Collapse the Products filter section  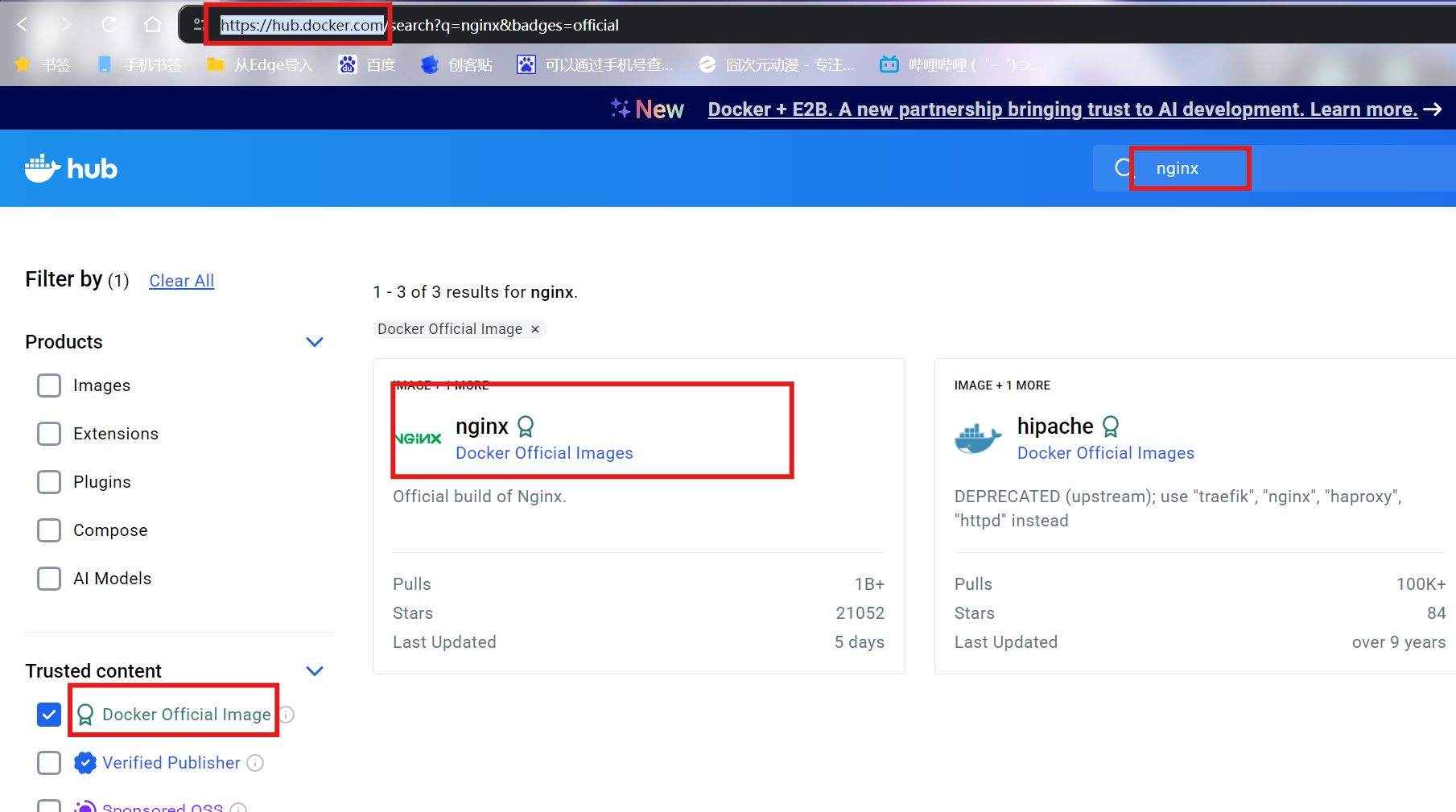coord(315,342)
